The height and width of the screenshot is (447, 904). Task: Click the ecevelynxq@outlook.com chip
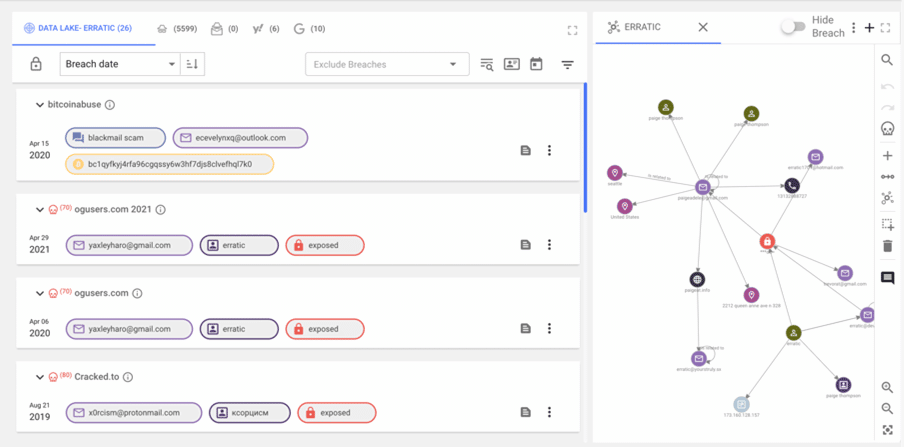[x=240, y=138]
